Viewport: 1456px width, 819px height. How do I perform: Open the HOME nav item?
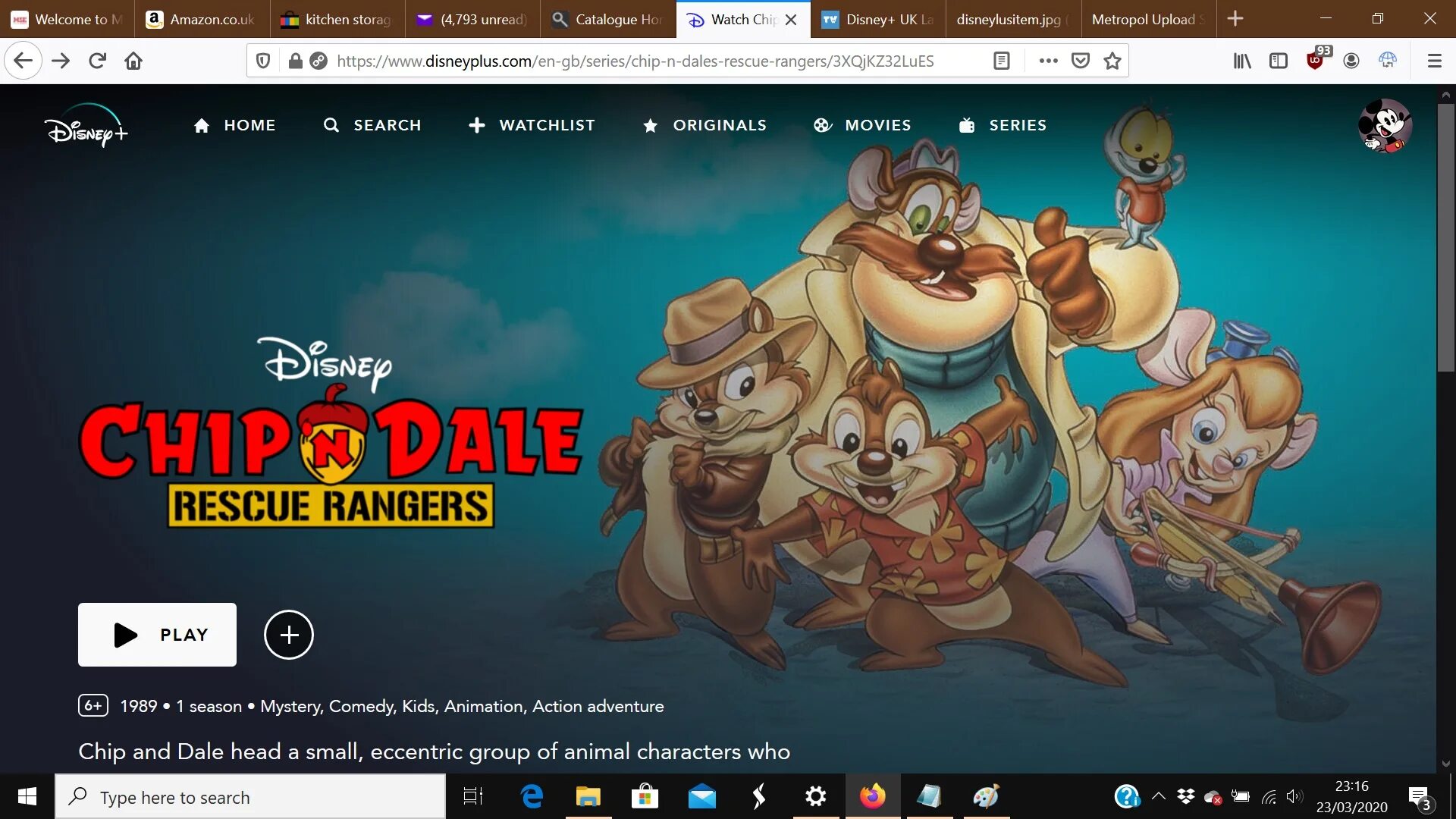point(234,125)
